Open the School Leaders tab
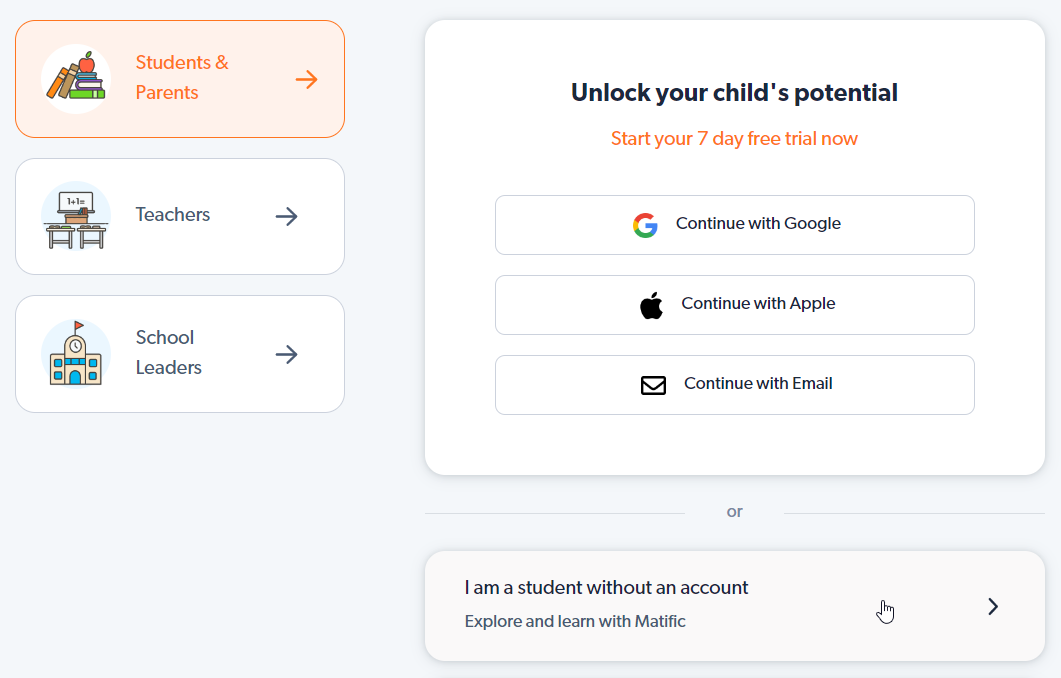 point(180,354)
